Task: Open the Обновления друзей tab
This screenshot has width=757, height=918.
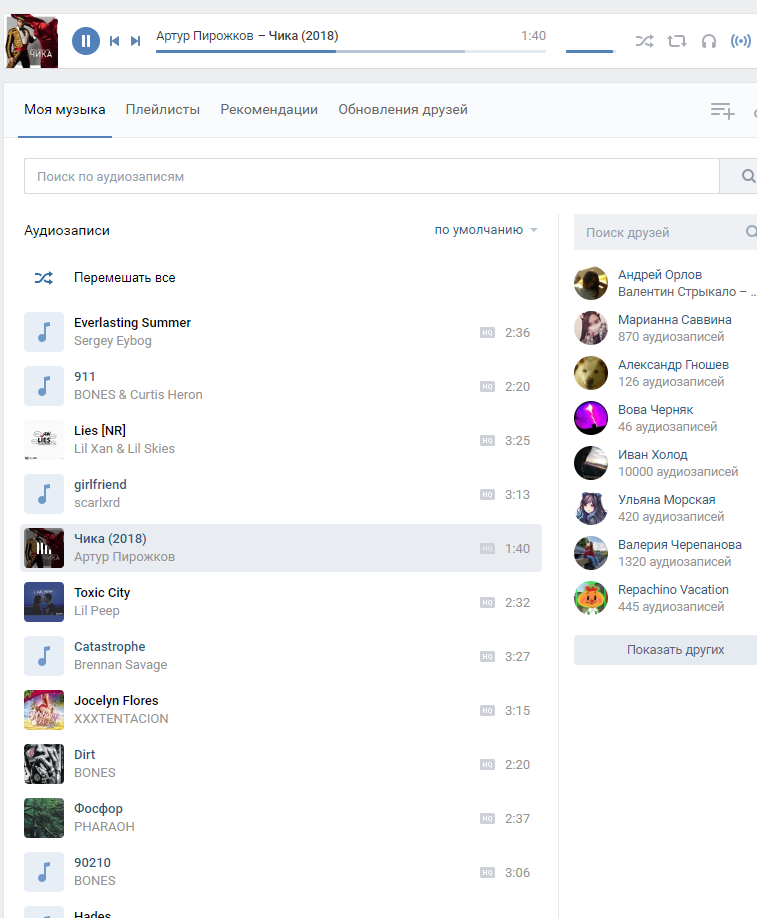Action: click(x=403, y=109)
